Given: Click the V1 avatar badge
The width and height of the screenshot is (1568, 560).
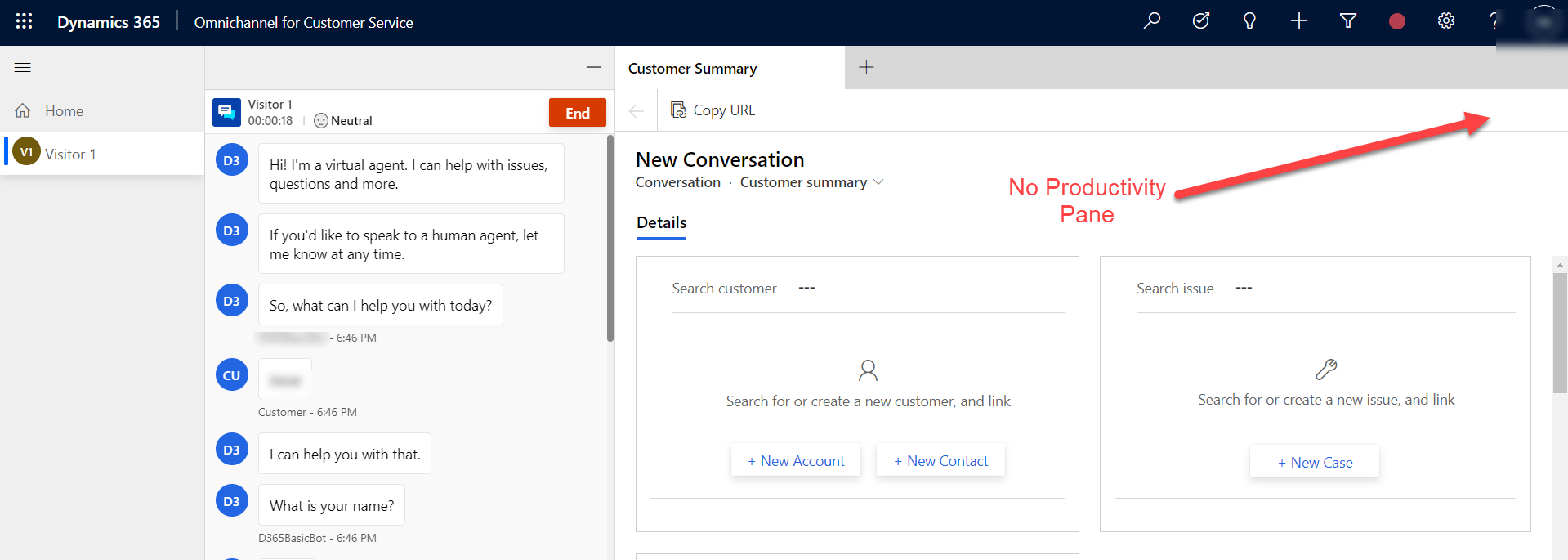Looking at the screenshot, I should (x=26, y=152).
